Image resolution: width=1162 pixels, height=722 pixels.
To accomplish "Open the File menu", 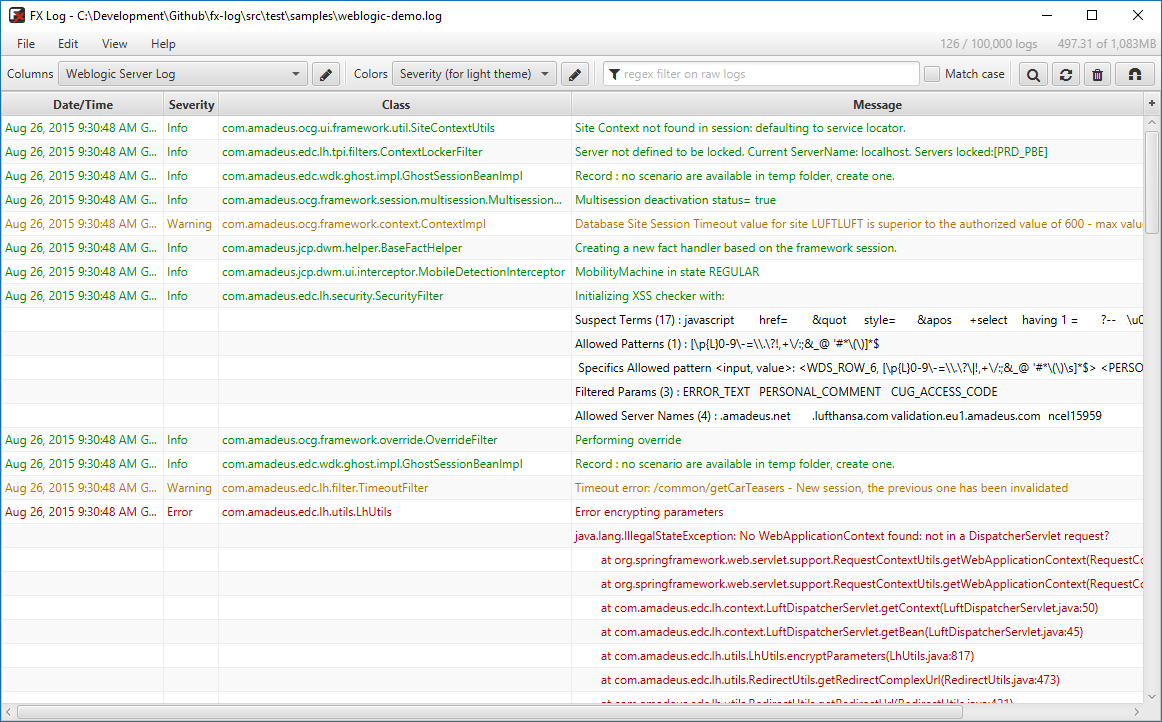I will pos(26,44).
